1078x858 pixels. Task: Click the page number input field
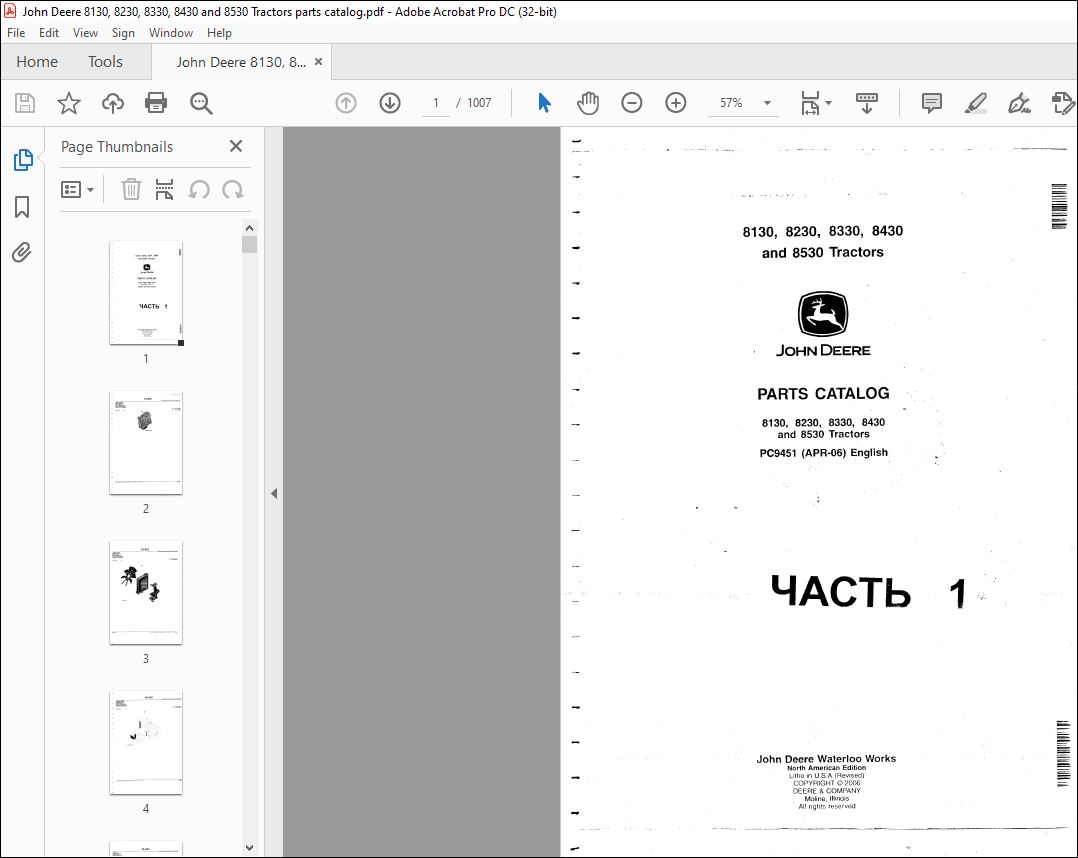coord(435,103)
